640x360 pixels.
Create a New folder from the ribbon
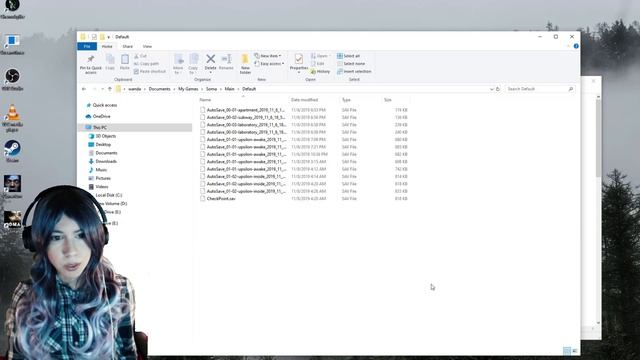click(x=245, y=64)
